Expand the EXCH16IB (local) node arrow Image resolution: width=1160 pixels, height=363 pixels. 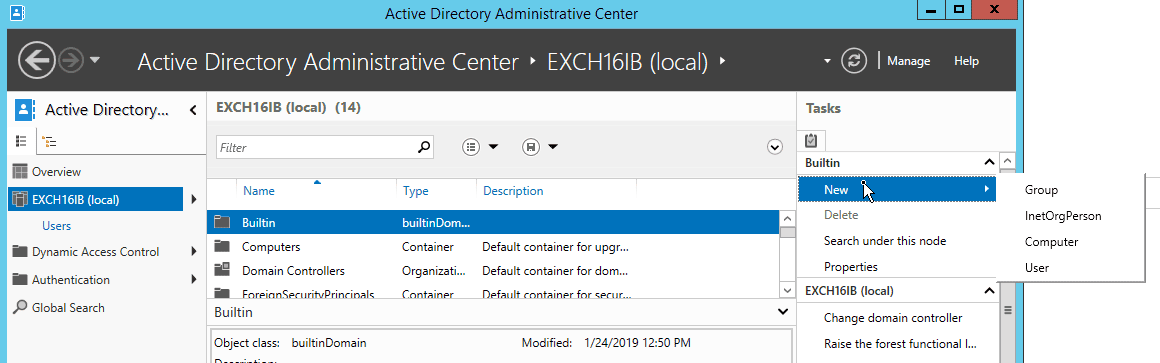(x=193, y=199)
